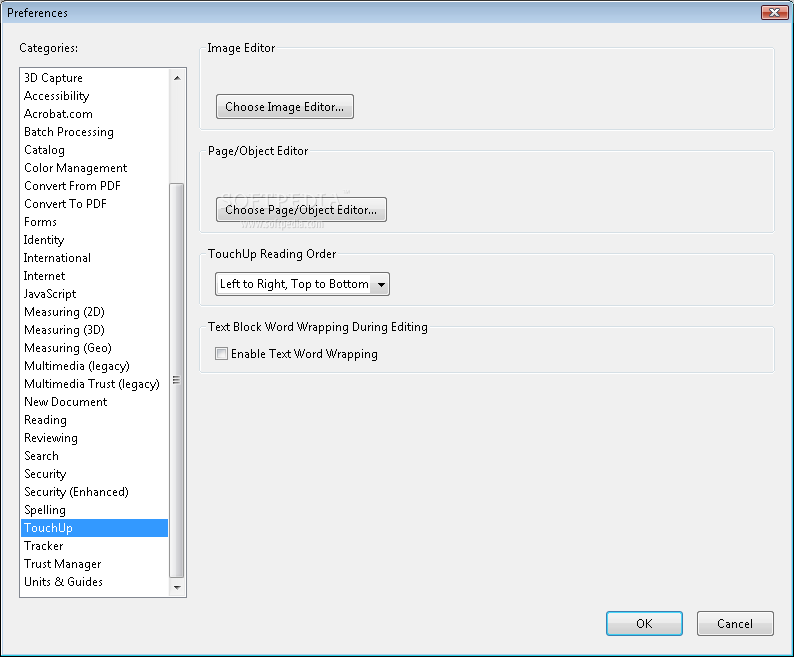Select Batch Processing in categories
The height and width of the screenshot is (657, 794).
tap(94, 132)
